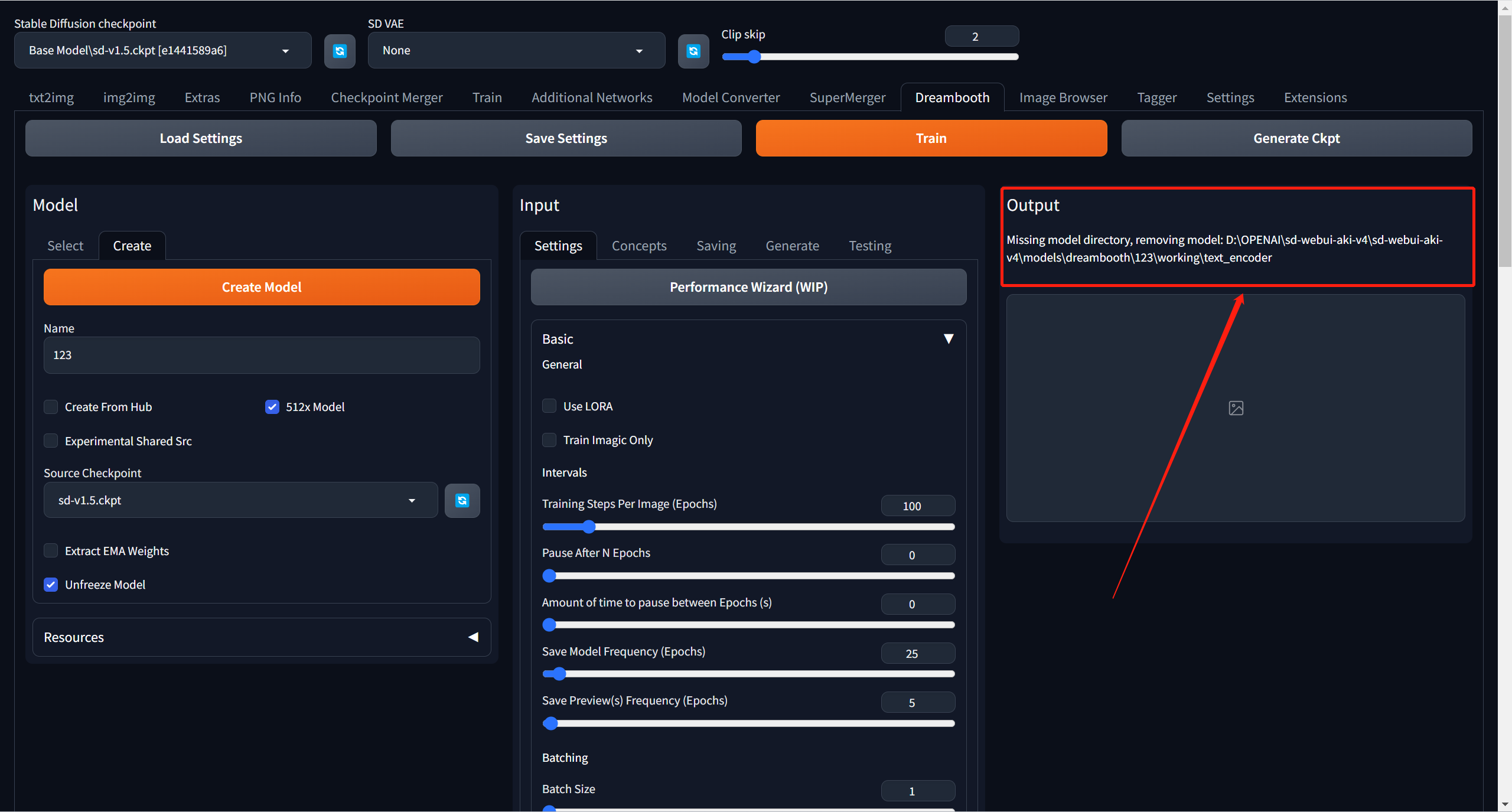Image resolution: width=1512 pixels, height=812 pixels.
Task: Refresh the SD VAE list
Action: click(693, 51)
